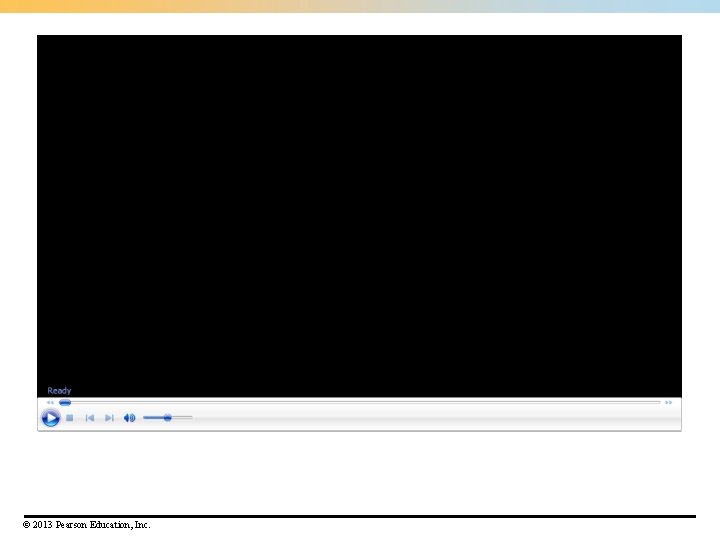Click the seek bar track midpoint
Image resolution: width=720 pixels, height=540 pixels.
pyautogui.click(x=360, y=402)
